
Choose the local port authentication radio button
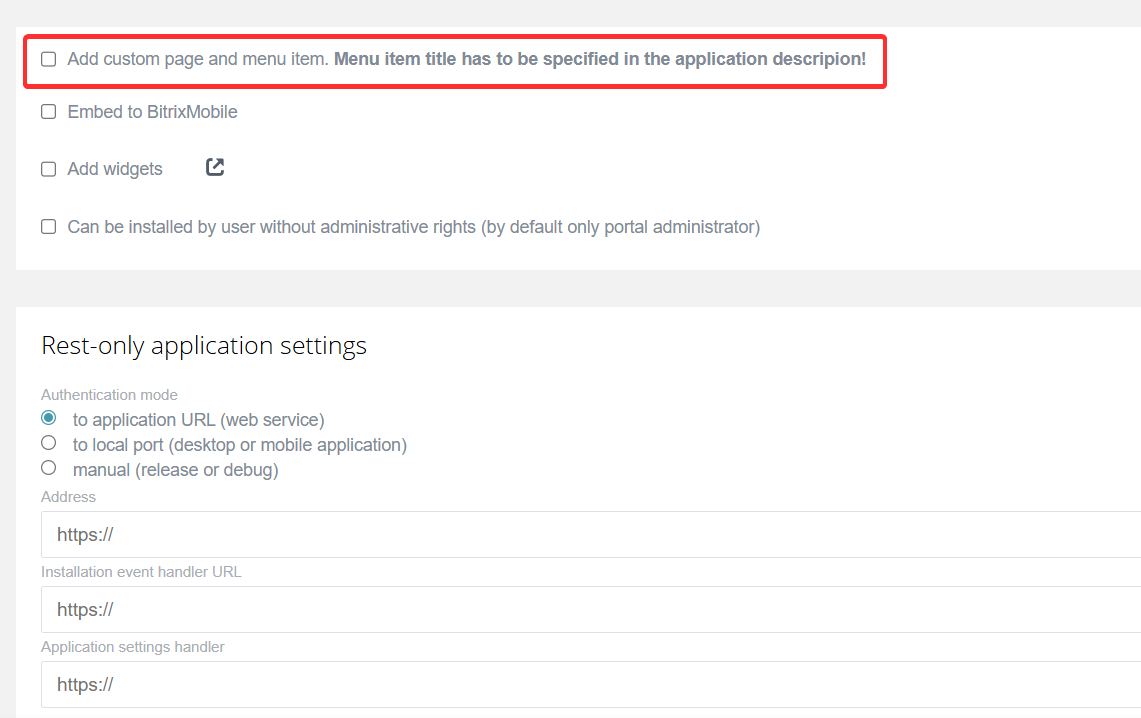pyautogui.click(x=49, y=442)
